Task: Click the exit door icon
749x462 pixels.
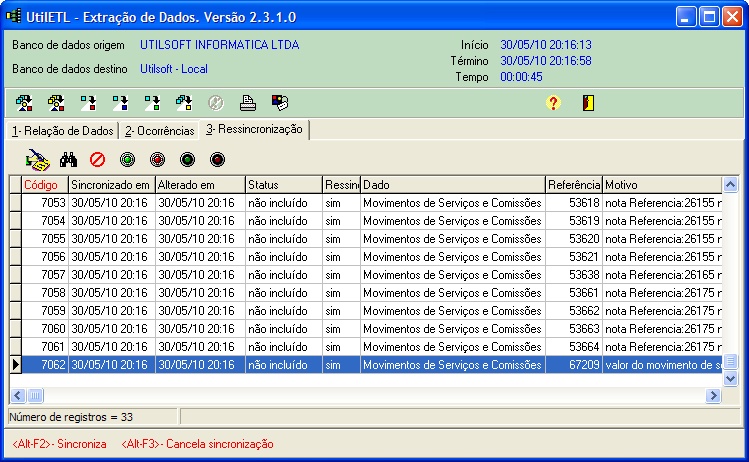Action: click(x=588, y=103)
